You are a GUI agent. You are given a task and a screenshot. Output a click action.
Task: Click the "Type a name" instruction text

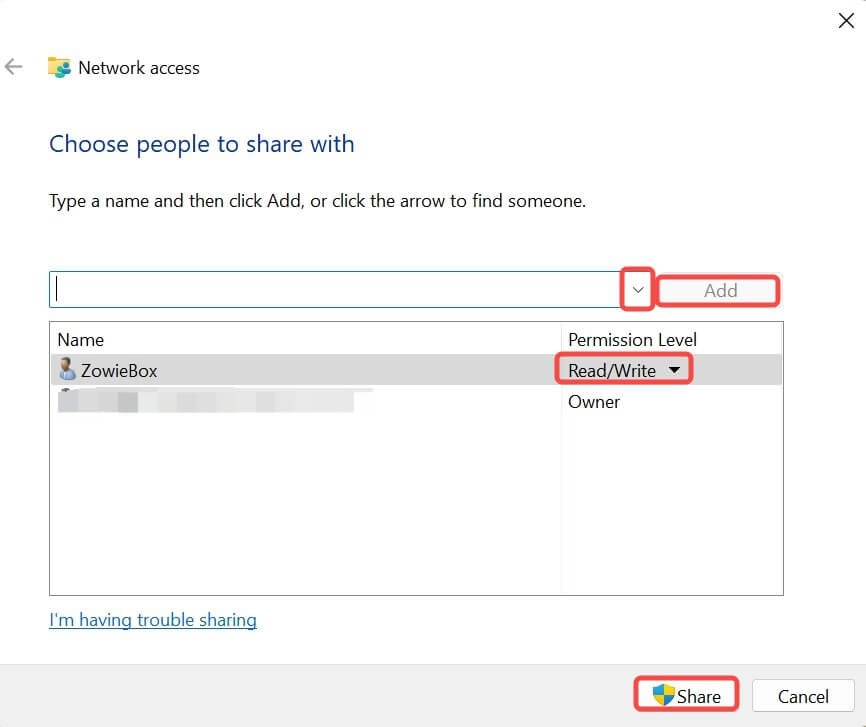[x=317, y=201]
